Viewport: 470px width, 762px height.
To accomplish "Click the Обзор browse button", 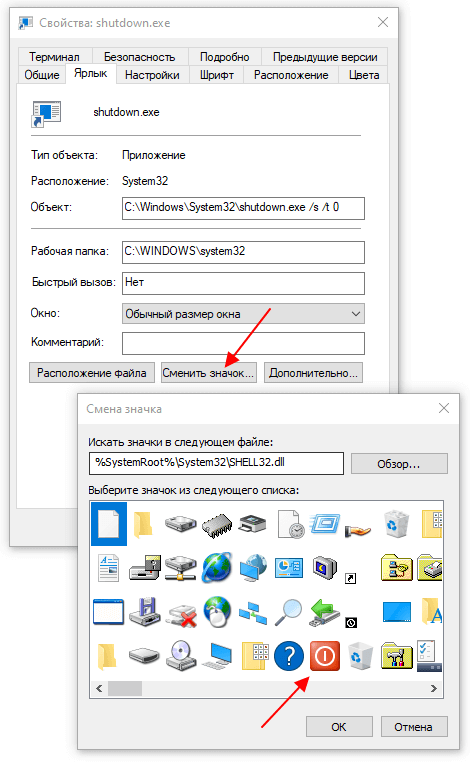I will (399, 464).
